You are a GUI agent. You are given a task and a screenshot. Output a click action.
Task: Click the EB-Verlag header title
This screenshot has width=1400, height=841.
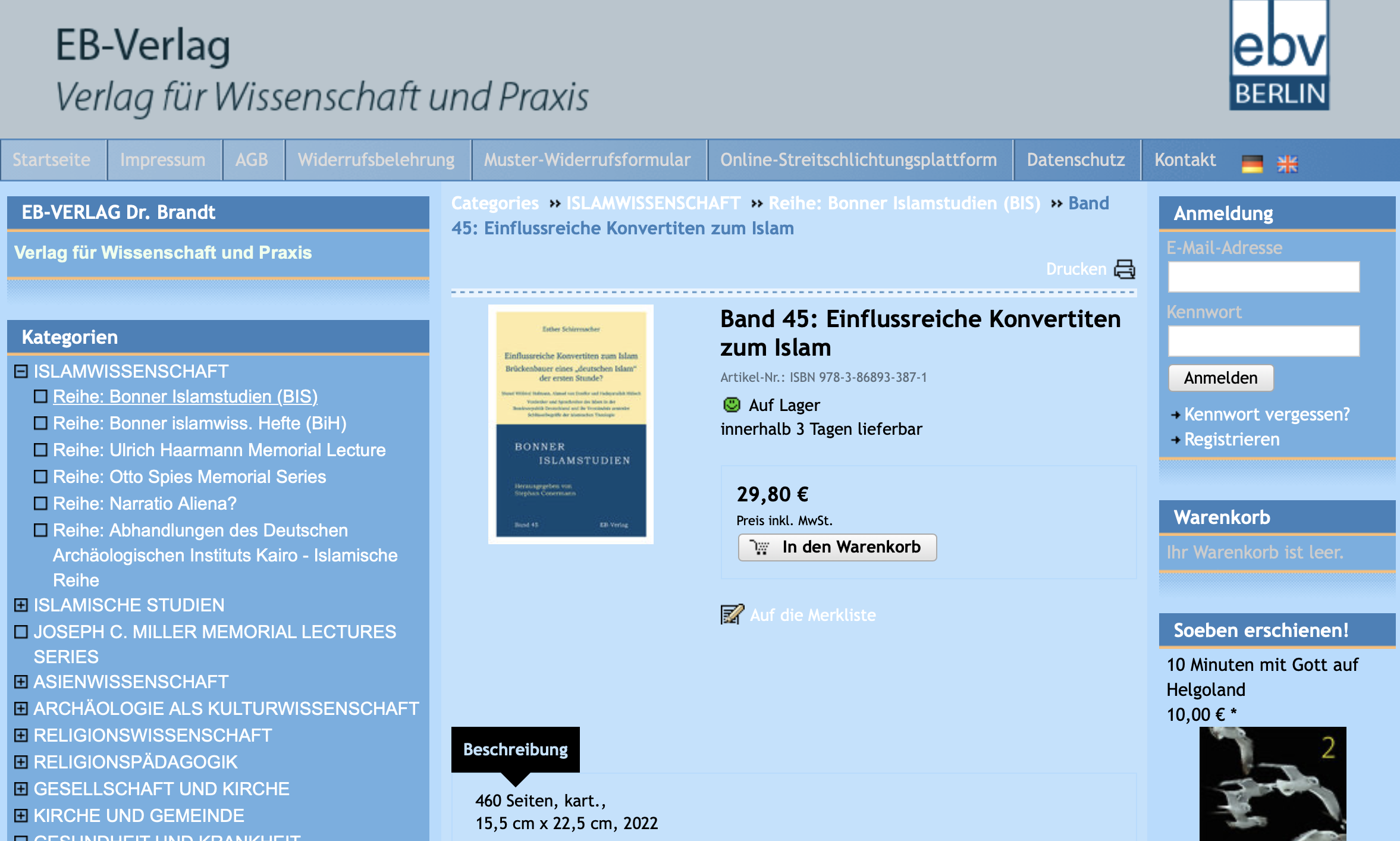point(143,46)
